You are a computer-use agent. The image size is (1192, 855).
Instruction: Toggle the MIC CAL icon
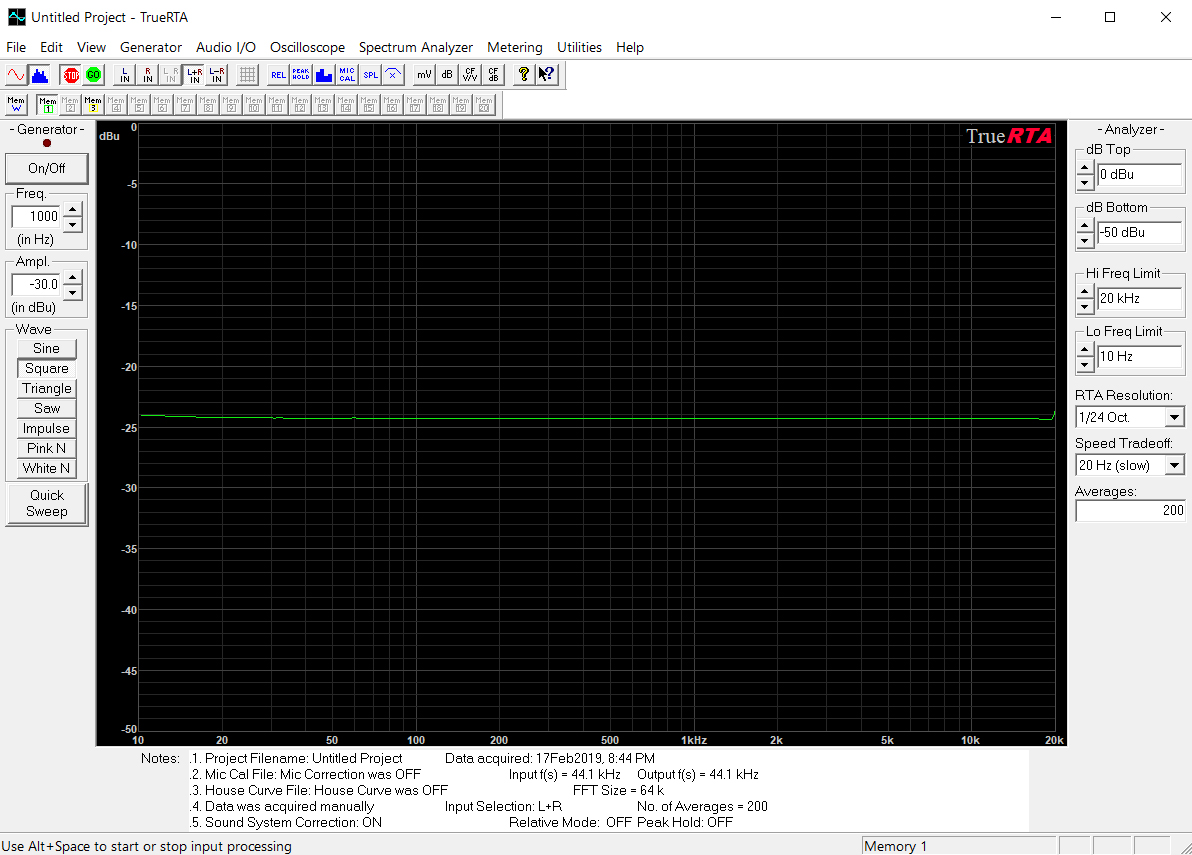pyautogui.click(x=347, y=74)
